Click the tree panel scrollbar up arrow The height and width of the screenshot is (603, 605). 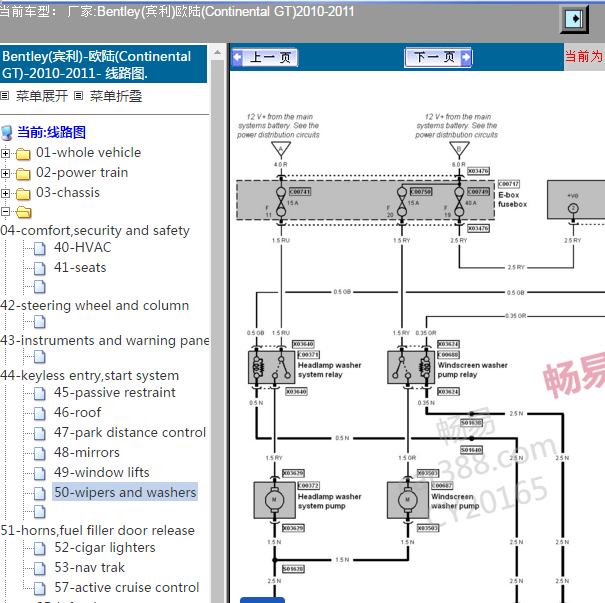[217, 52]
